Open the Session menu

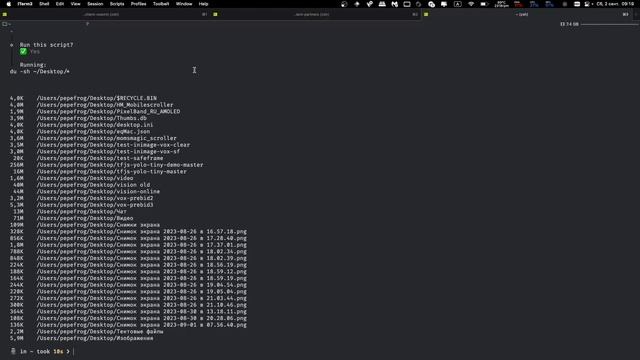(95, 4)
